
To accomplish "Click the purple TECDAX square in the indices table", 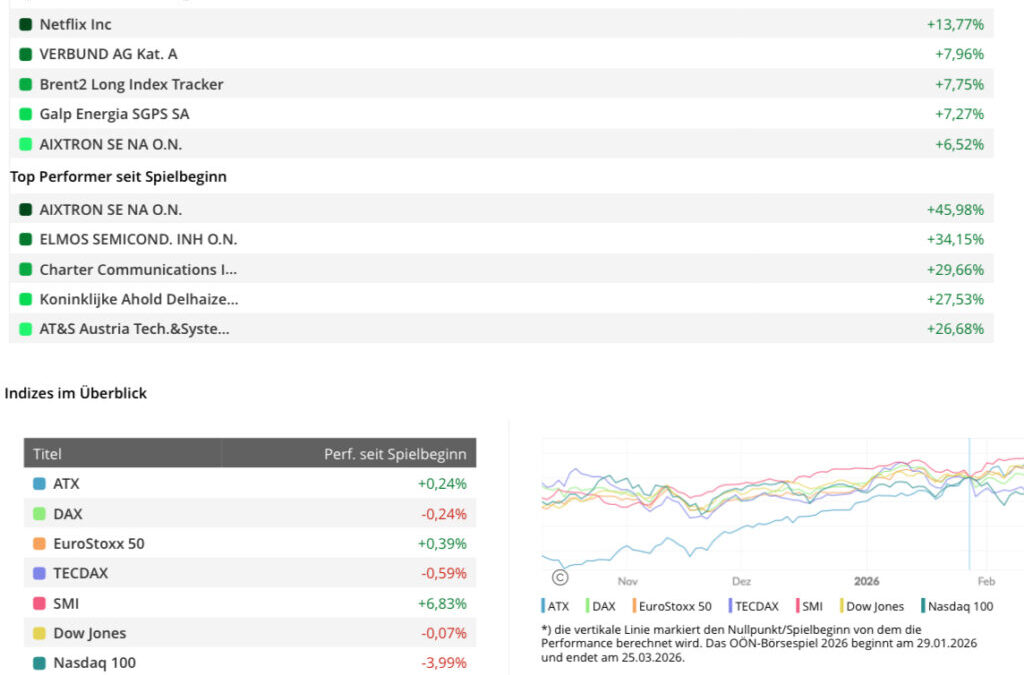I will [39, 574].
